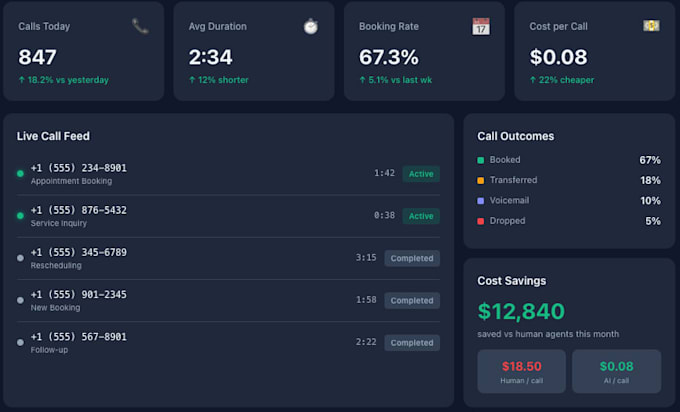Click gray status dot for 567-8901 call

tap(20, 342)
